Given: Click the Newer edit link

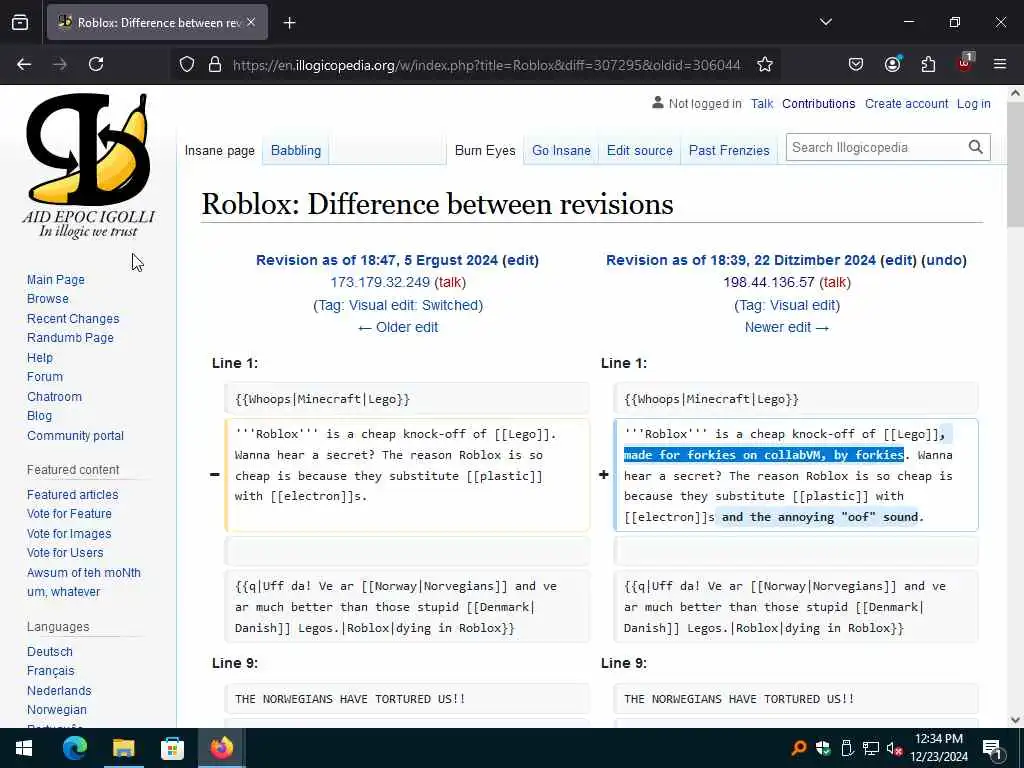Looking at the screenshot, I should click(x=786, y=327).
